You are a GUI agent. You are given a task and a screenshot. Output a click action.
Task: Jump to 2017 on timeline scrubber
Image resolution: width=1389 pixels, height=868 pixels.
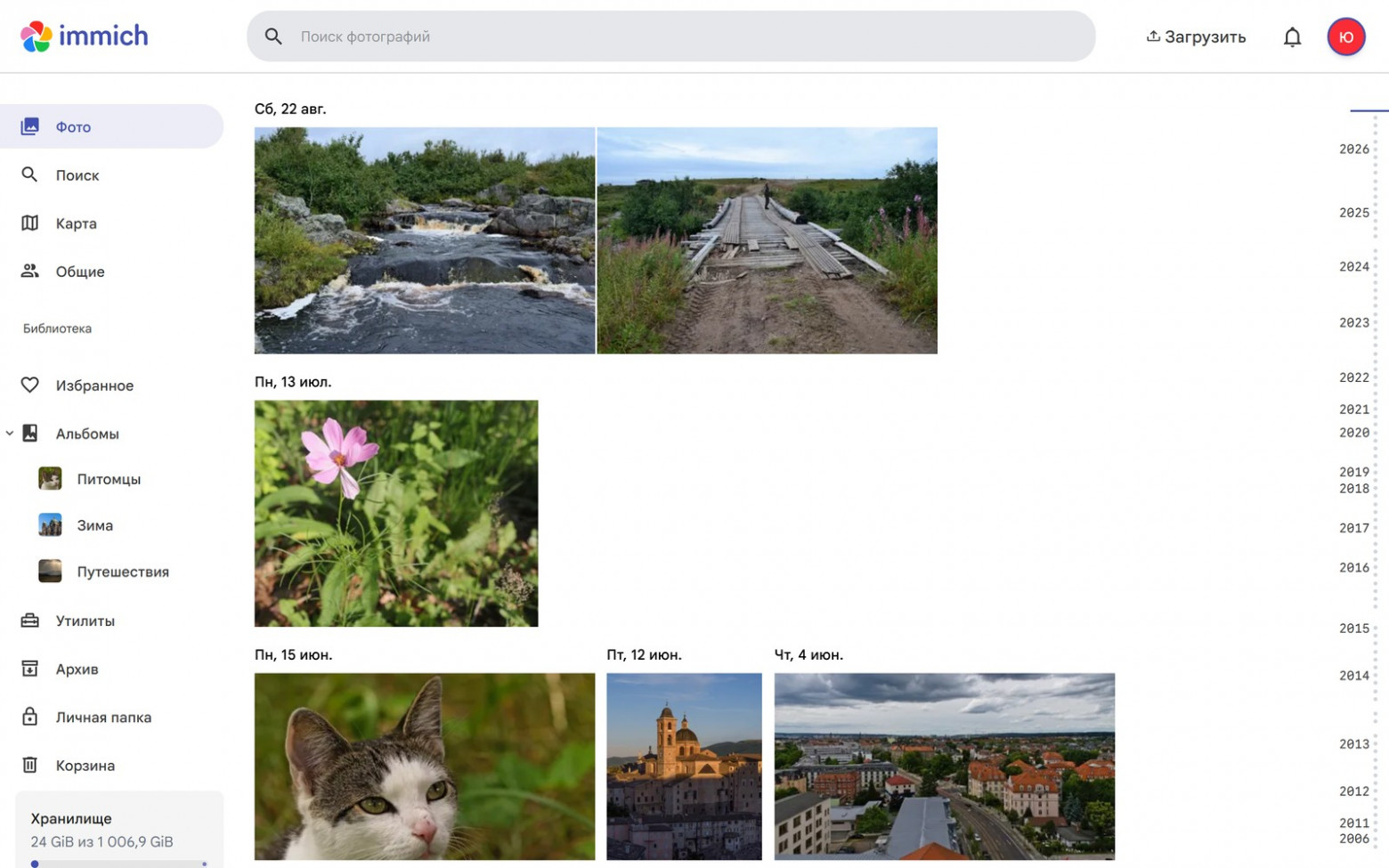pyautogui.click(x=1354, y=528)
